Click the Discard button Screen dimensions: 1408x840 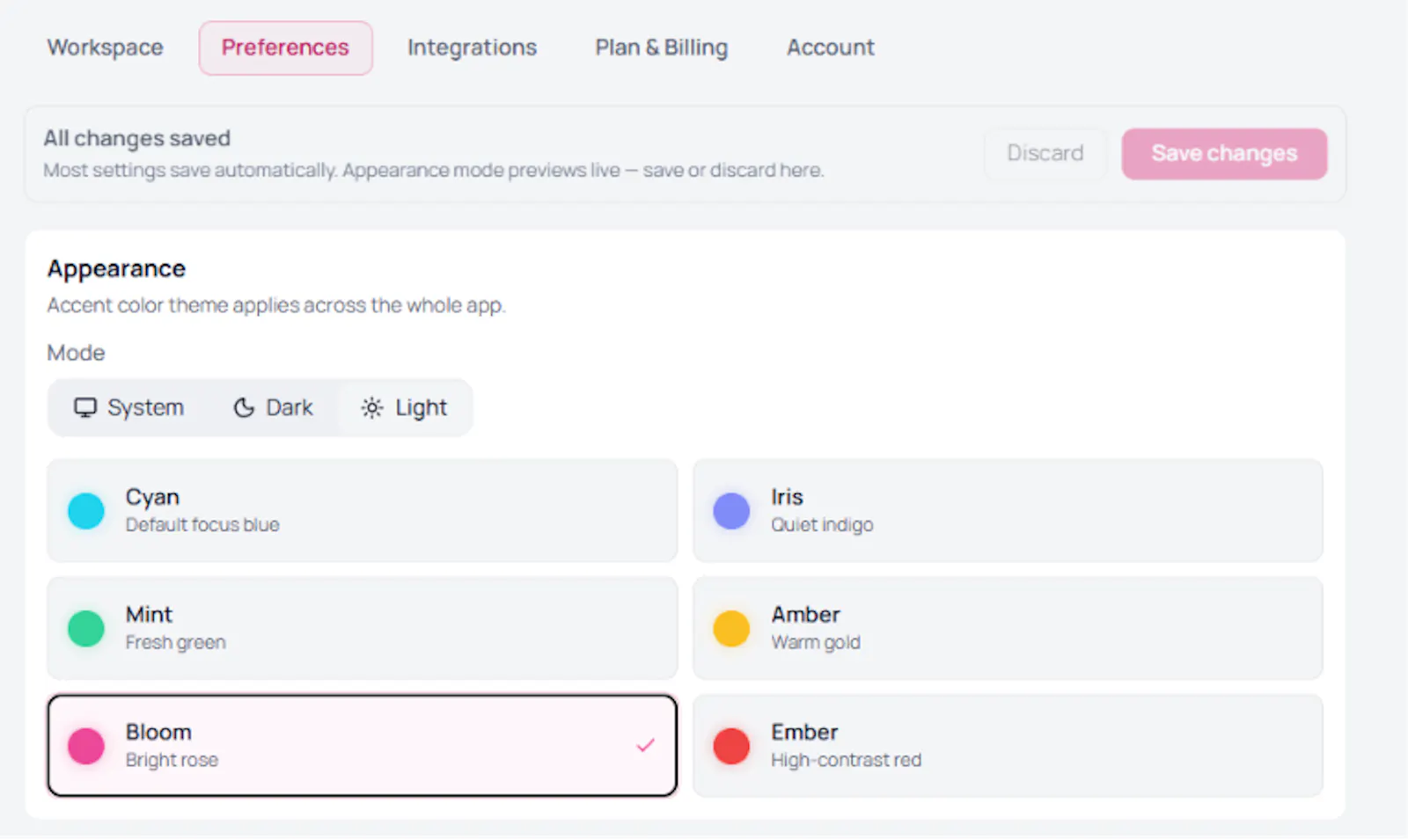tap(1045, 154)
